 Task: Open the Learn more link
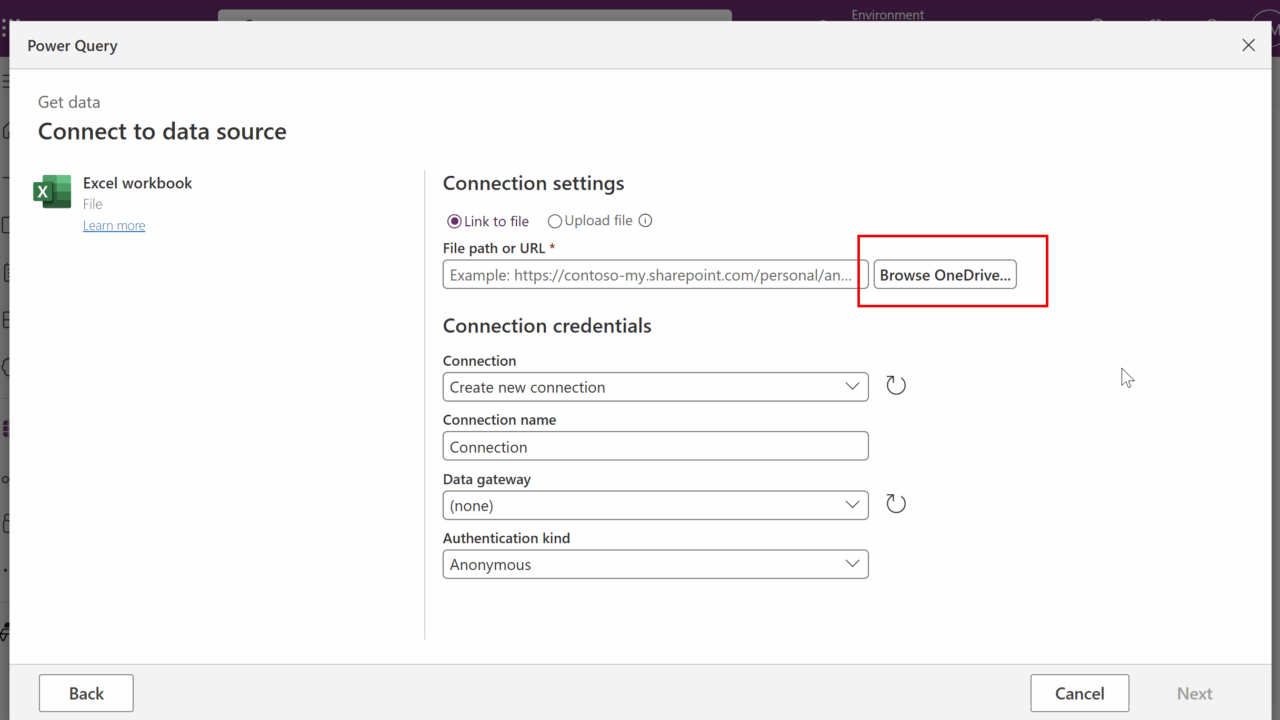click(x=114, y=226)
